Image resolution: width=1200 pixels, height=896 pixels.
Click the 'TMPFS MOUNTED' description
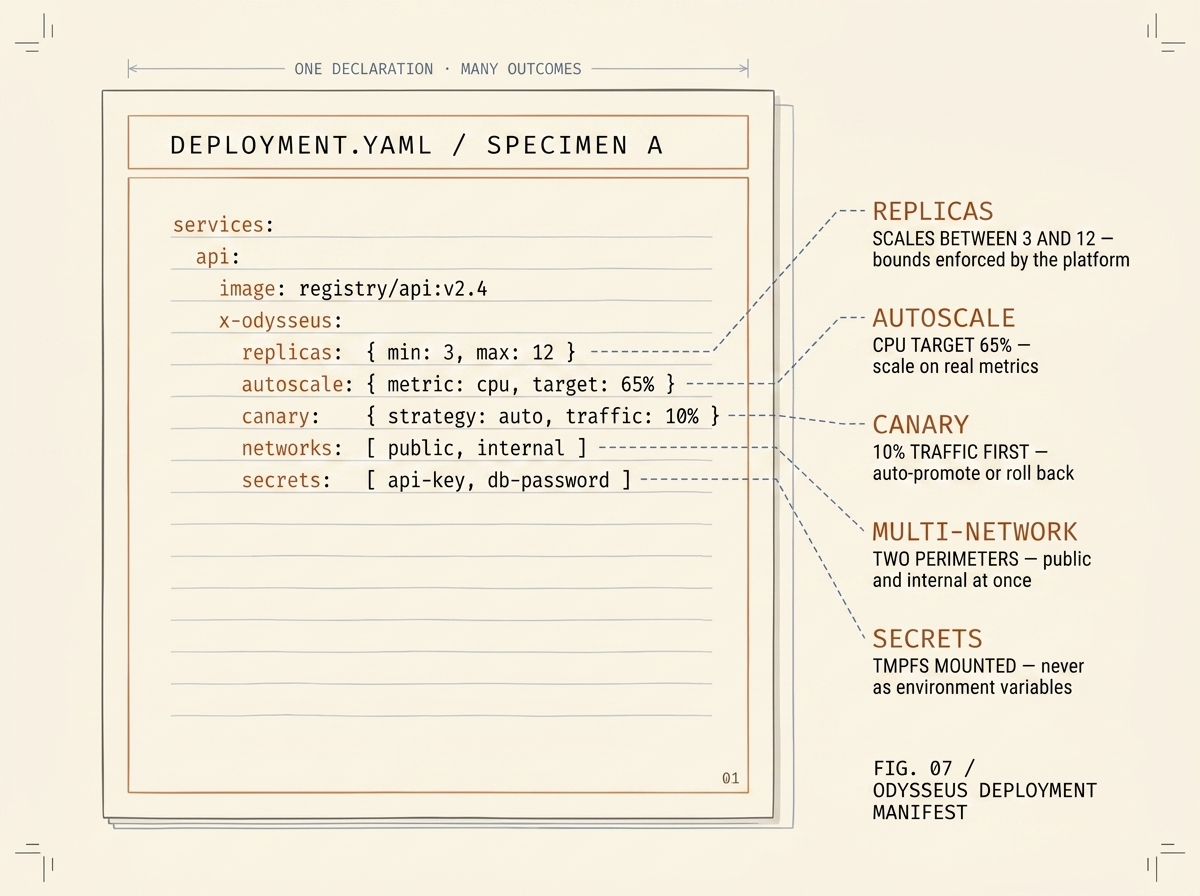click(x=978, y=676)
